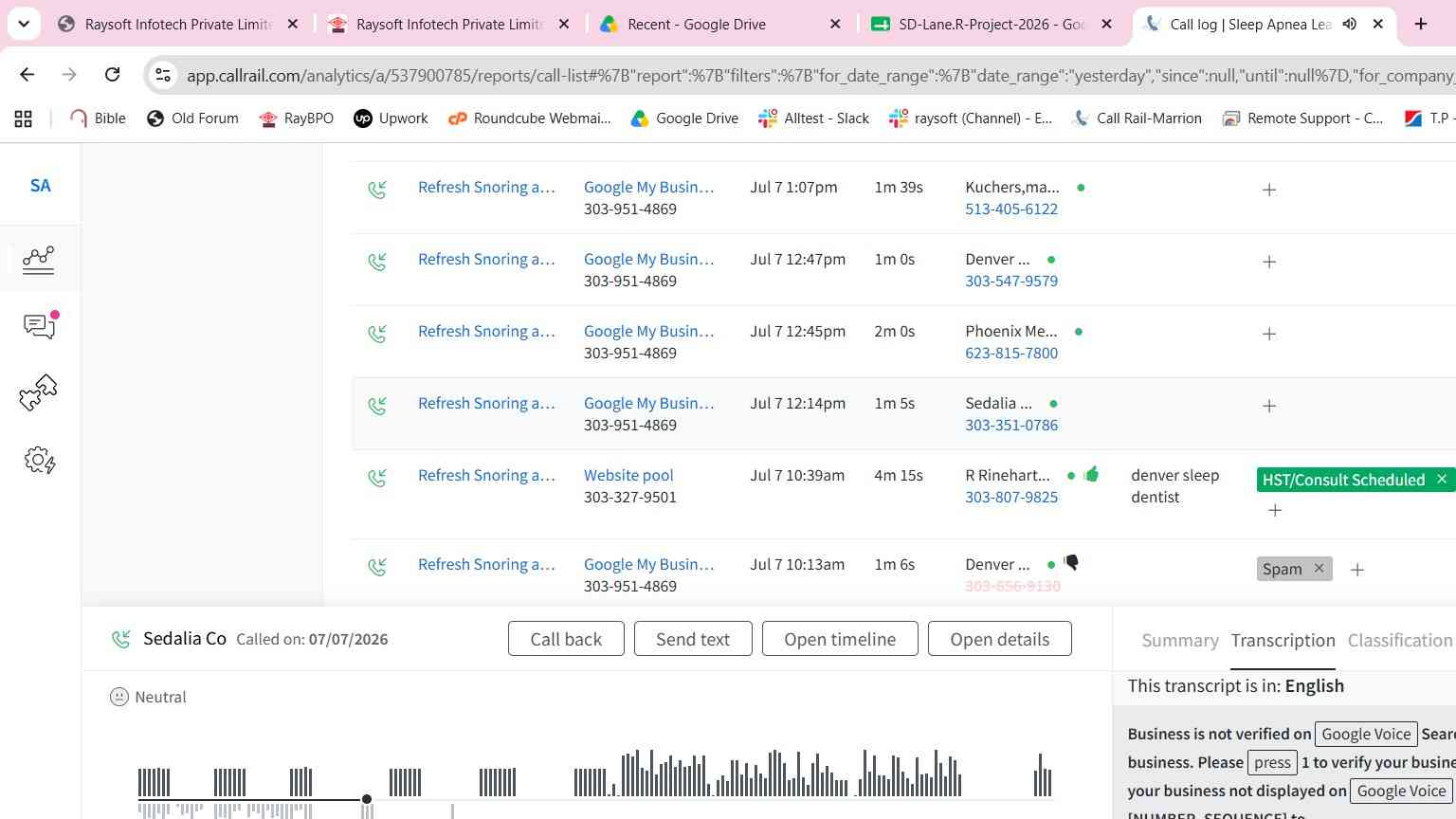Click the Call back button
Viewport: 1456px width, 819px height.
click(x=566, y=639)
